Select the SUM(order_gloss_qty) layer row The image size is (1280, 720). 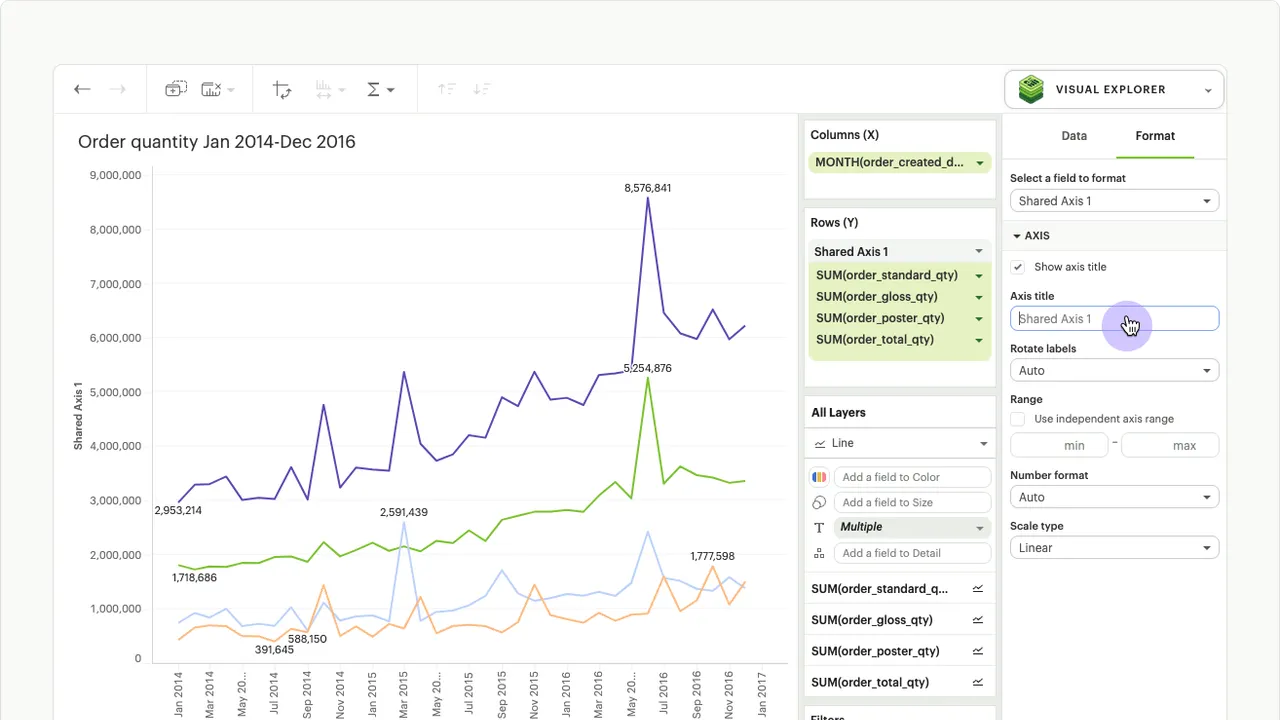click(x=899, y=620)
